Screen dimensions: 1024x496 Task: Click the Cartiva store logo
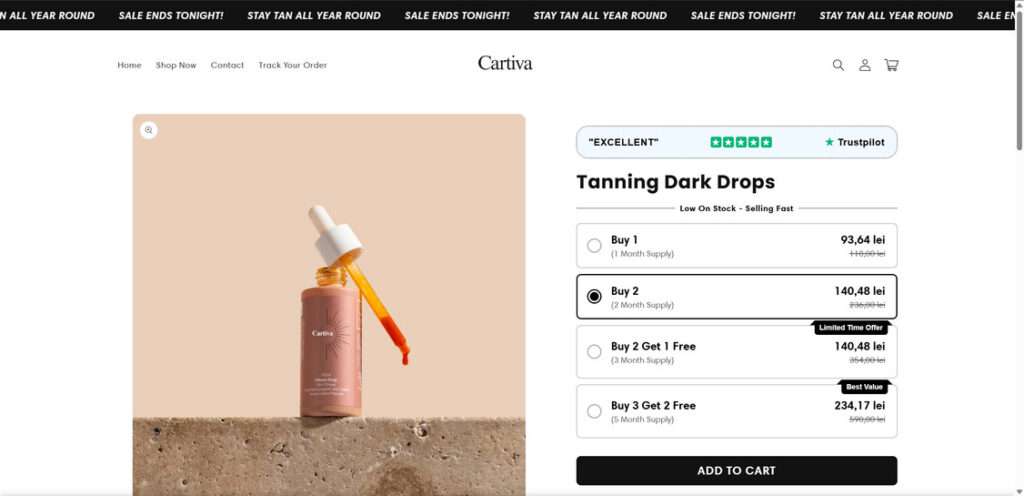click(x=505, y=63)
